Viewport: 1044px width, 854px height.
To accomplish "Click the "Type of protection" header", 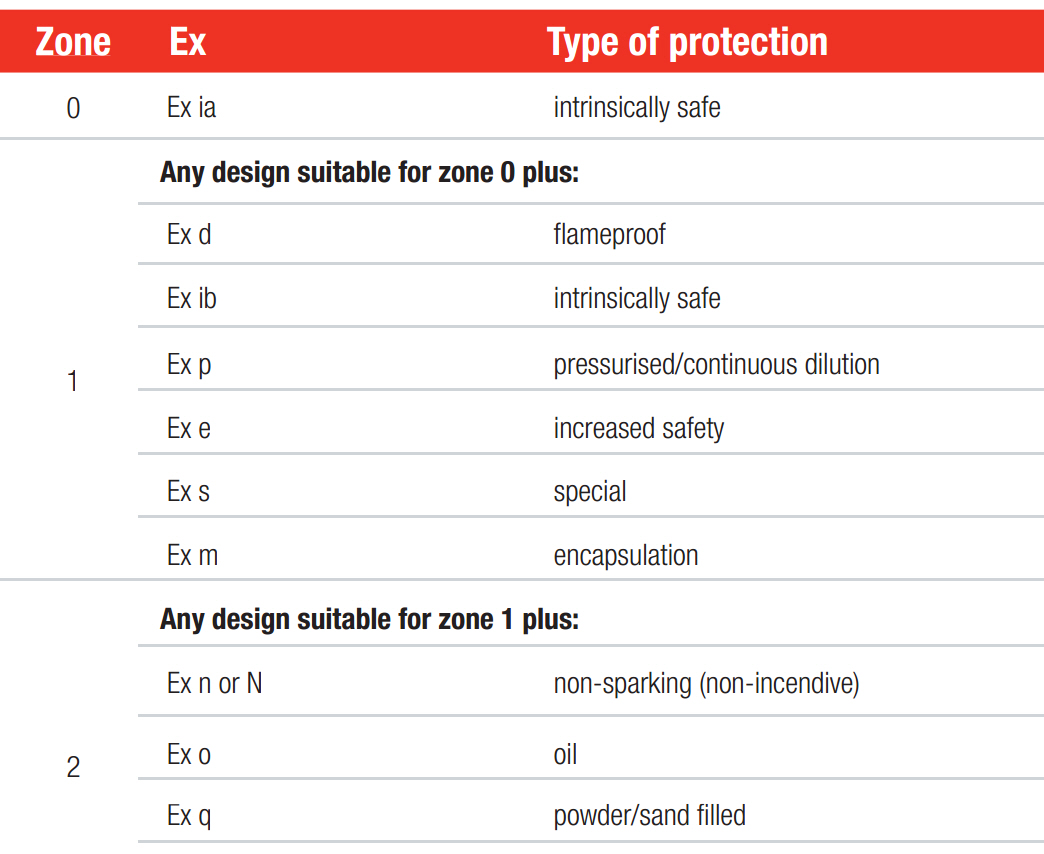I will [687, 43].
